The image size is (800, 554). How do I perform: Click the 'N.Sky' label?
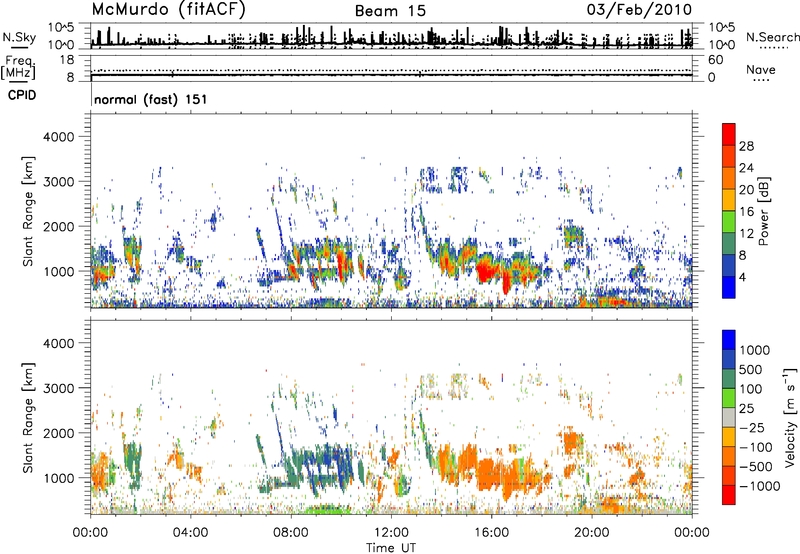tap(19, 37)
